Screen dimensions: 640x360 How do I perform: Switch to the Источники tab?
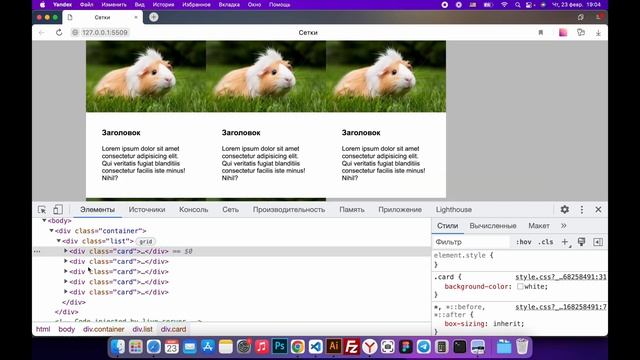tap(147, 209)
